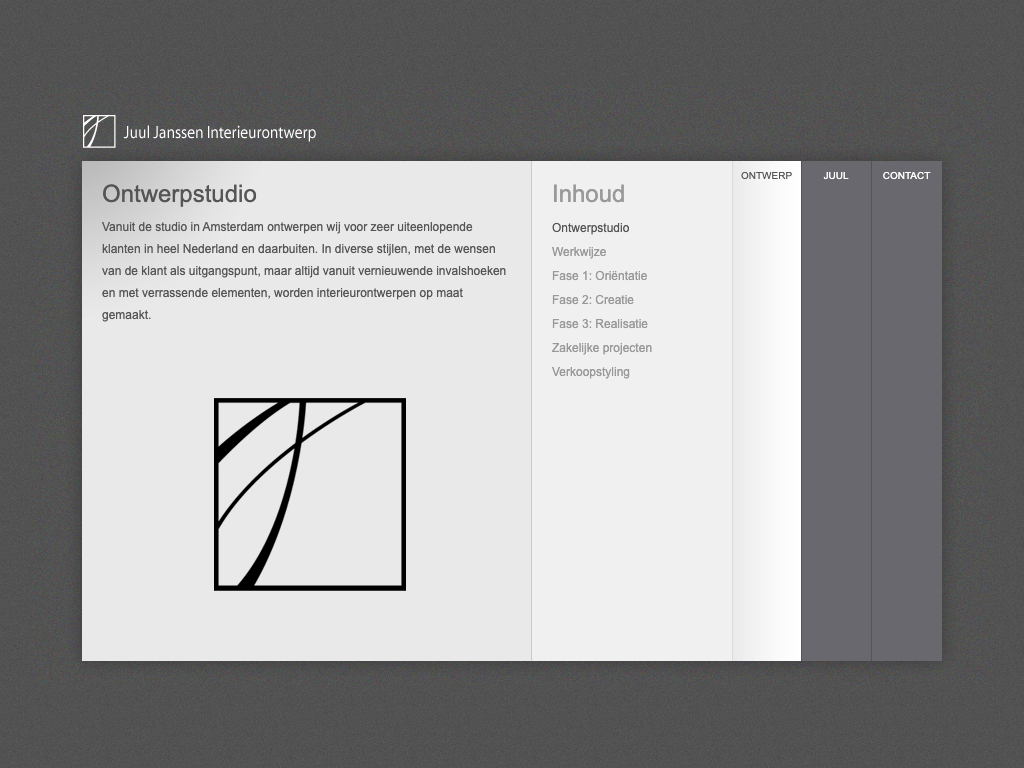Open Fase 2: Creatie link
The image size is (1024, 768).
[x=593, y=300]
